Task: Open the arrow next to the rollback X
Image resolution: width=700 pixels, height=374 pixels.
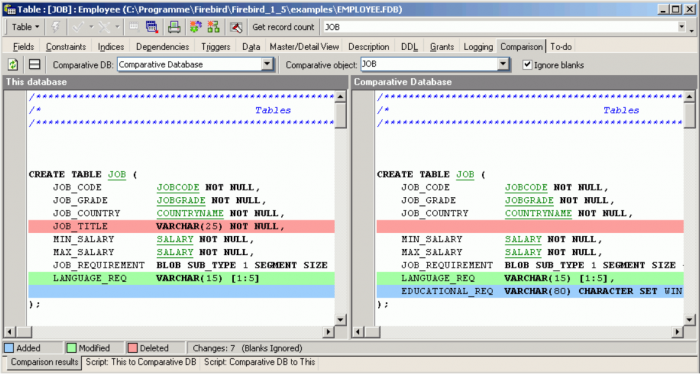Action: click(117, 27)
